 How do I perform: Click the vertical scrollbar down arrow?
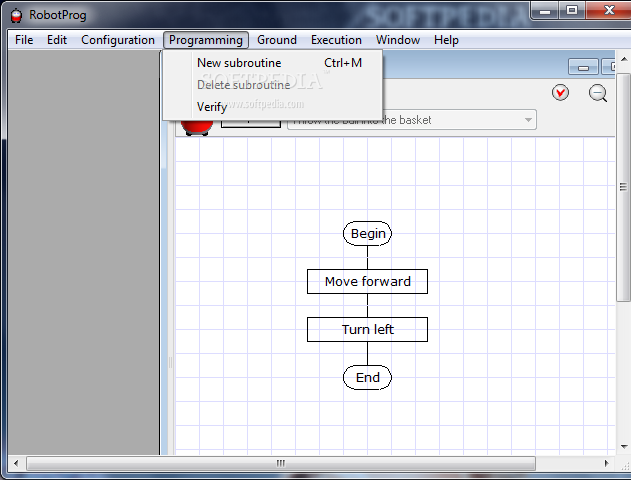[x=624, y=447]
